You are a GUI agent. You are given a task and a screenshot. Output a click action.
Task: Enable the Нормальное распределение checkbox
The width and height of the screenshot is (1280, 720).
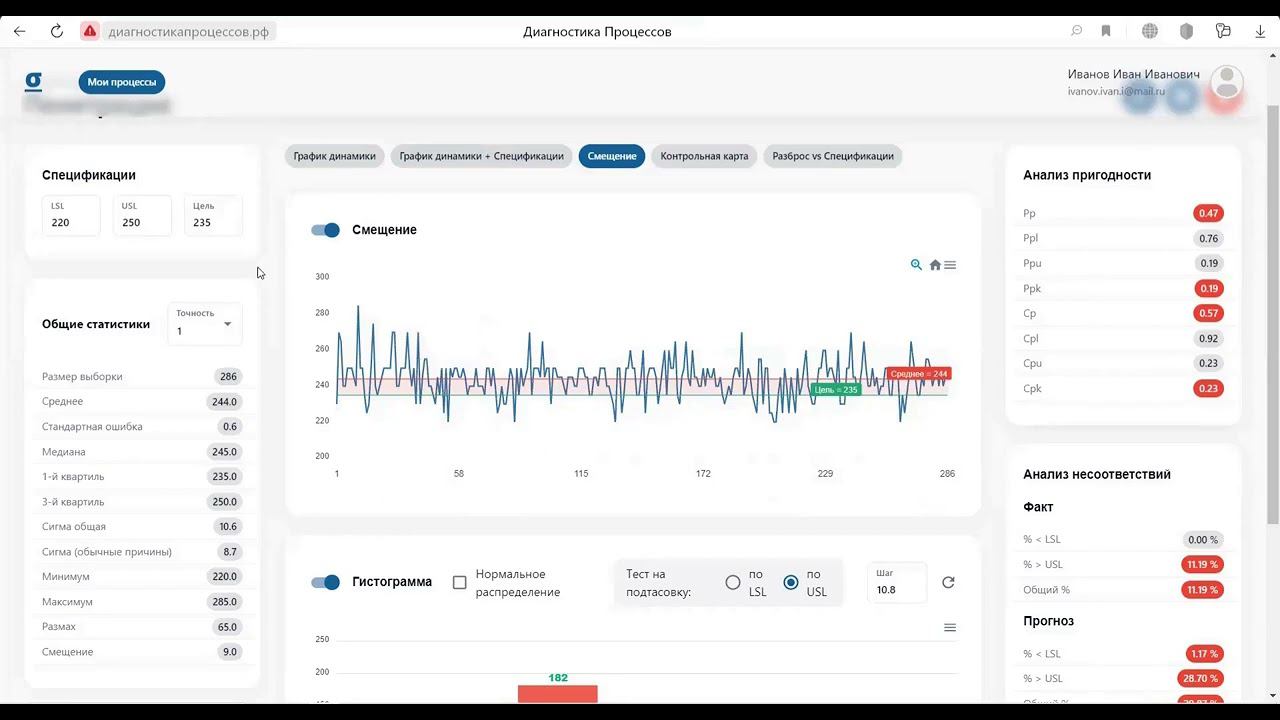tap(460, 582)
